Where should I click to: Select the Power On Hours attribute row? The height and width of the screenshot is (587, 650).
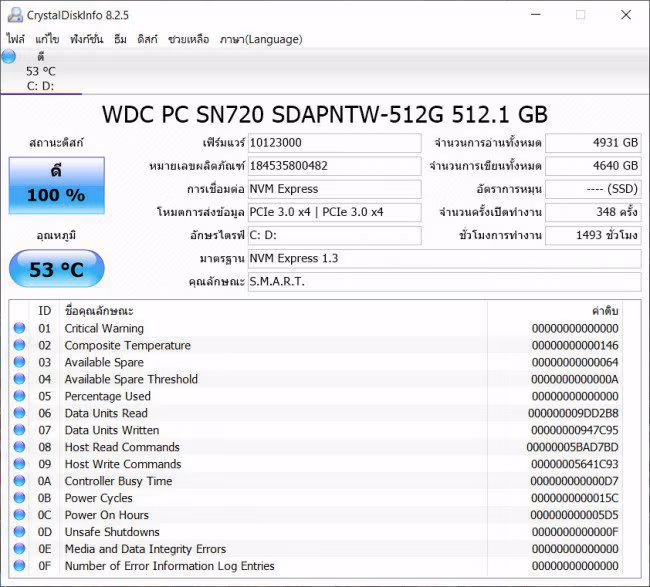click(x=316, y=515)
